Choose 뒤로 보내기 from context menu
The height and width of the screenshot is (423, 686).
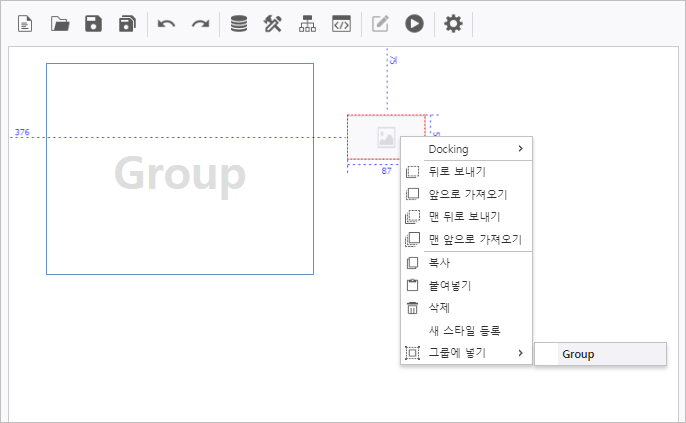click(x=457, y=171)
